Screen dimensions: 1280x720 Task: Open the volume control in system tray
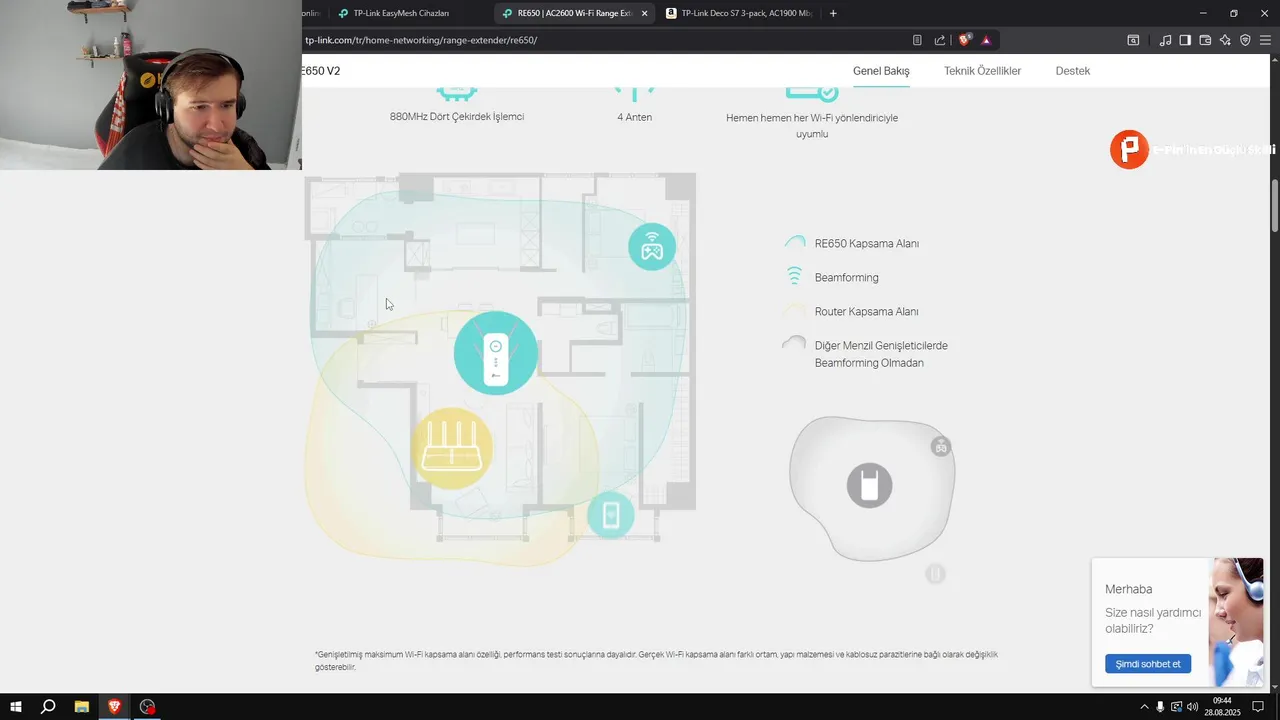[1192, 707]
